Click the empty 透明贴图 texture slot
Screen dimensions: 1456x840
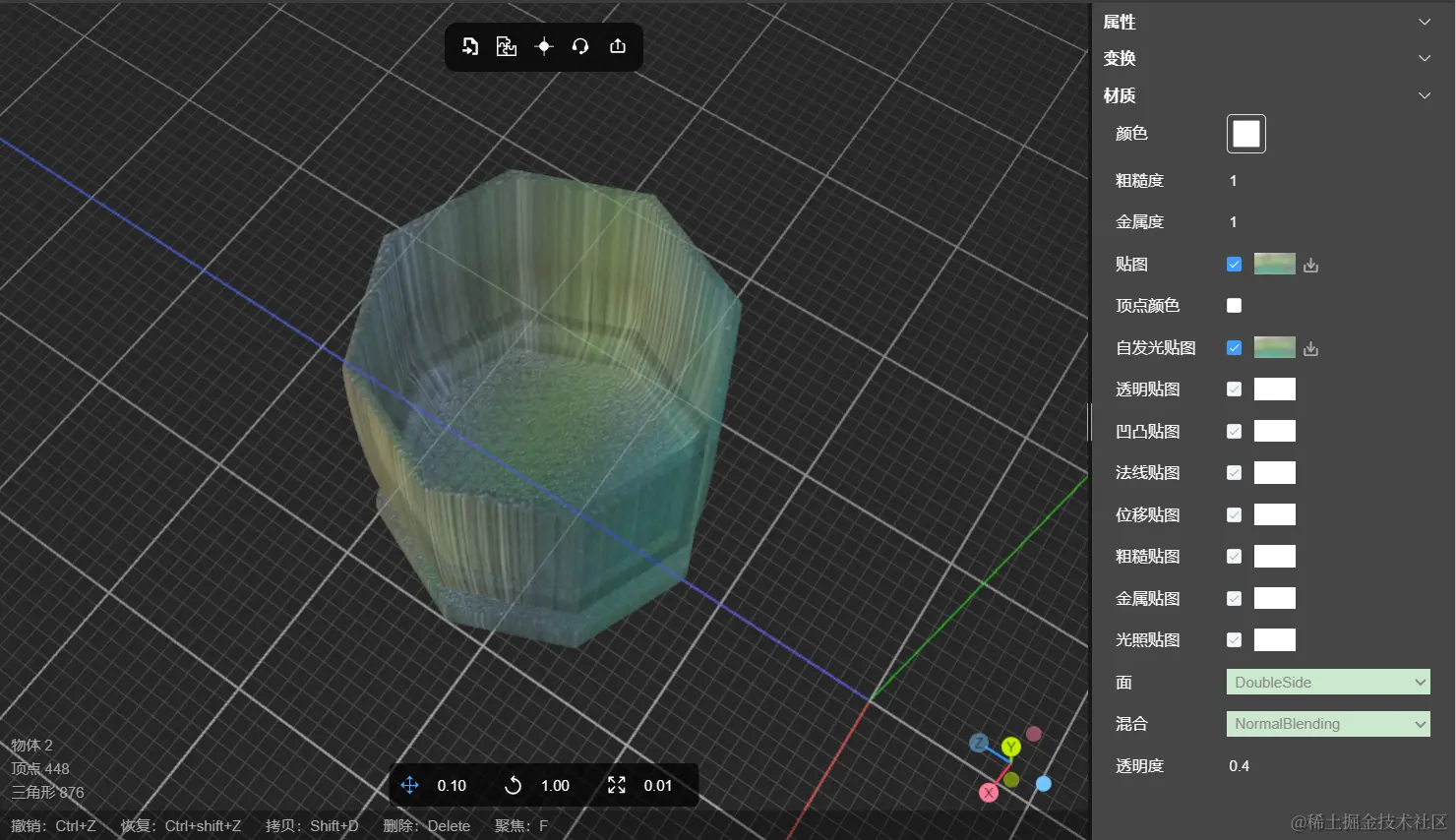(1275, 390)
